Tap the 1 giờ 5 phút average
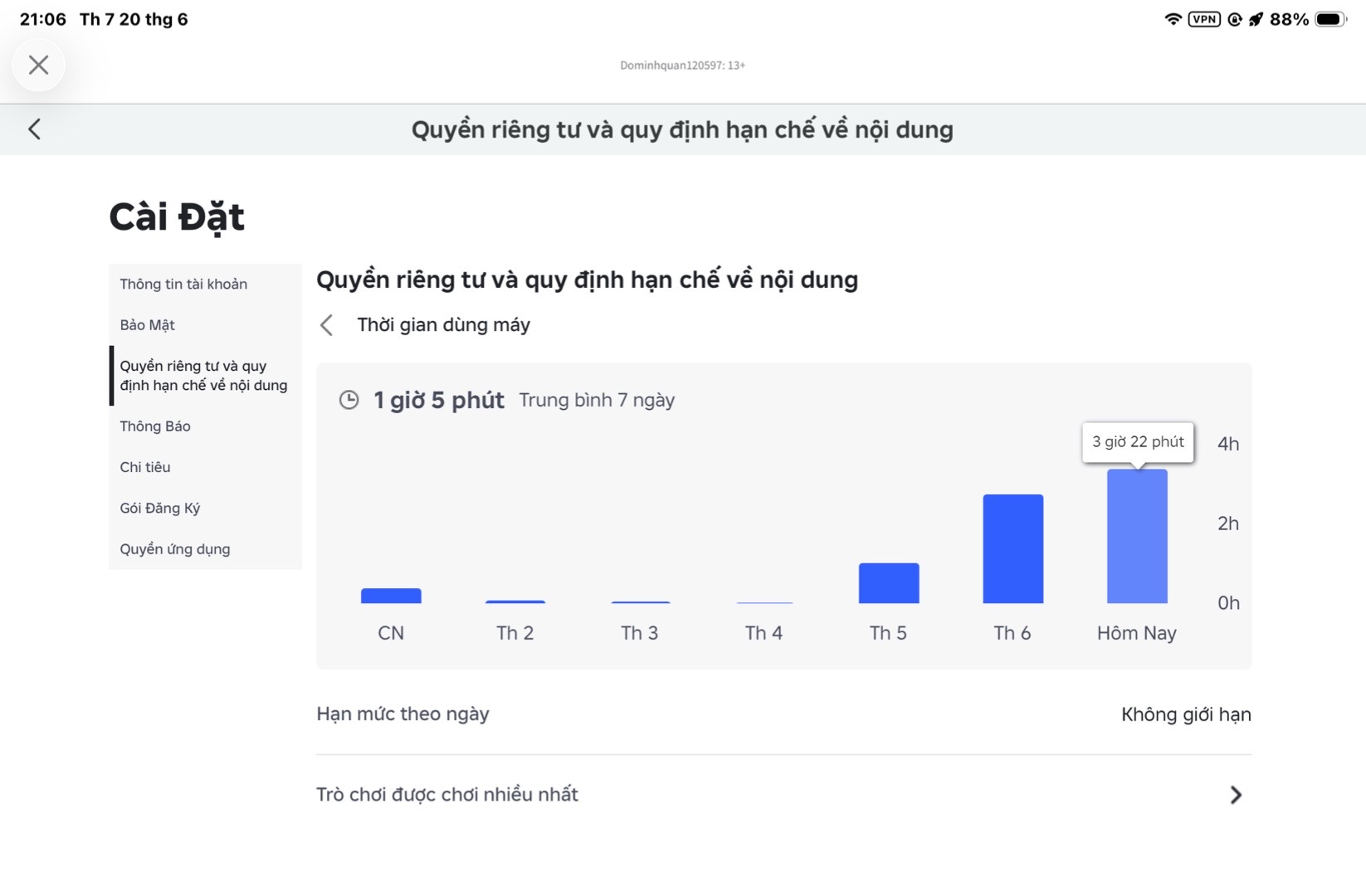 (439, 400)
